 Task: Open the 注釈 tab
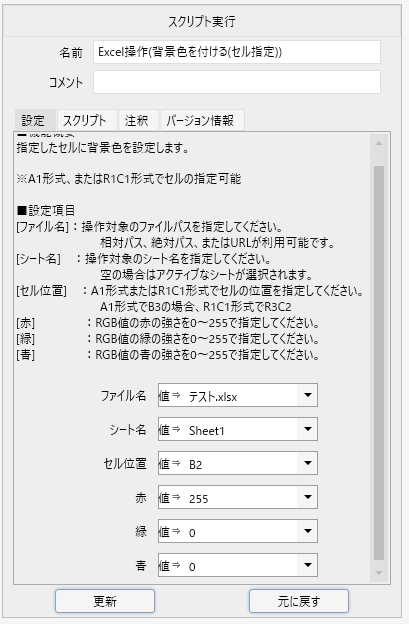point(138,120)
